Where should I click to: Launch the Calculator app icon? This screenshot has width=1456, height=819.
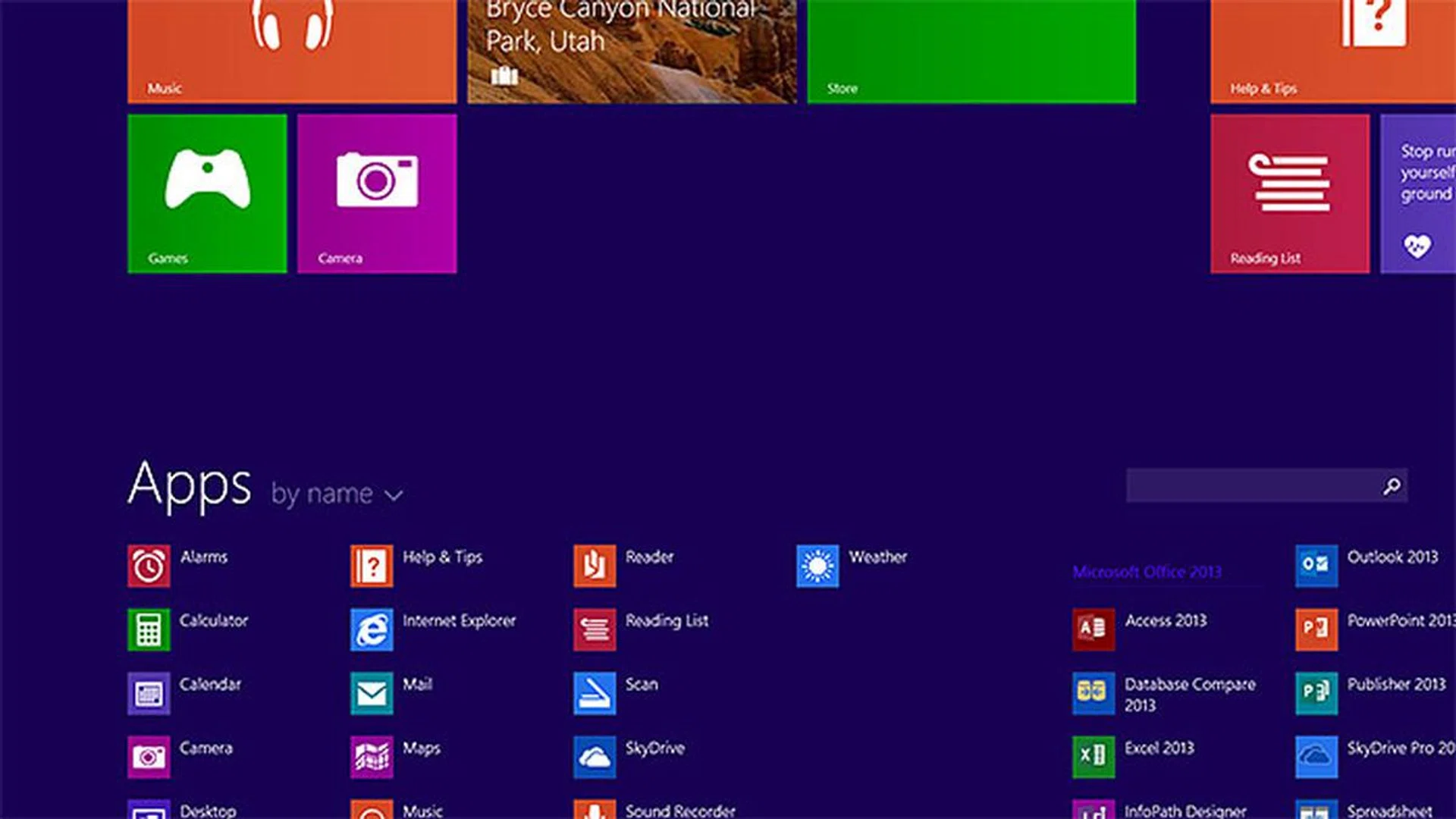(149, 629)
